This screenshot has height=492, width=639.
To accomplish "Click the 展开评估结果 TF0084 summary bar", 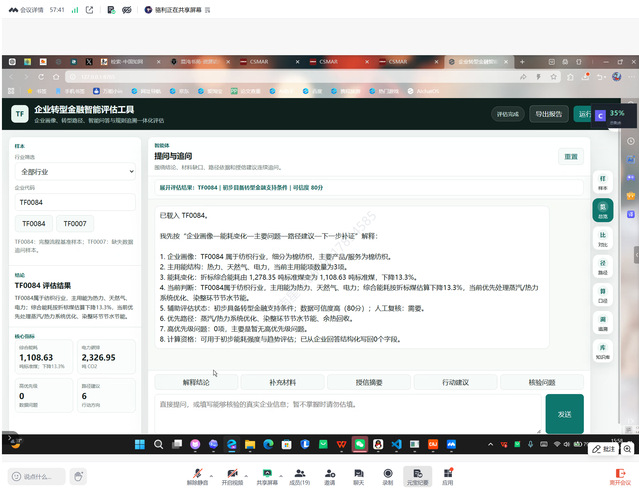I will coord(369,188).
